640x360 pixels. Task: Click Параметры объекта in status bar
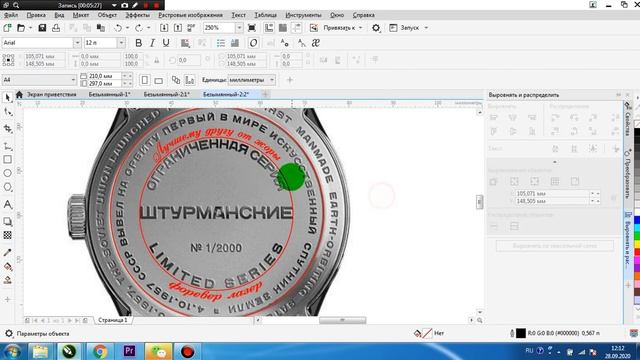[x=43, y=334]
